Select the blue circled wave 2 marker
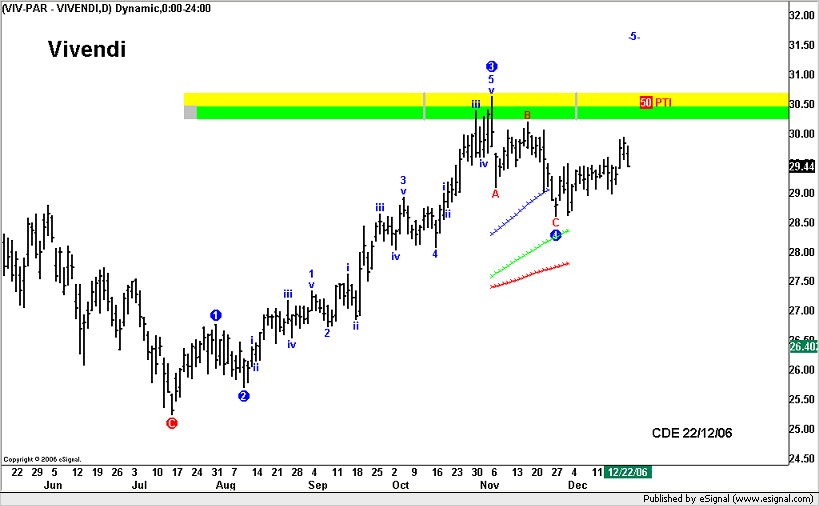Viewport: 819px width, 506px height. point(244,396)
